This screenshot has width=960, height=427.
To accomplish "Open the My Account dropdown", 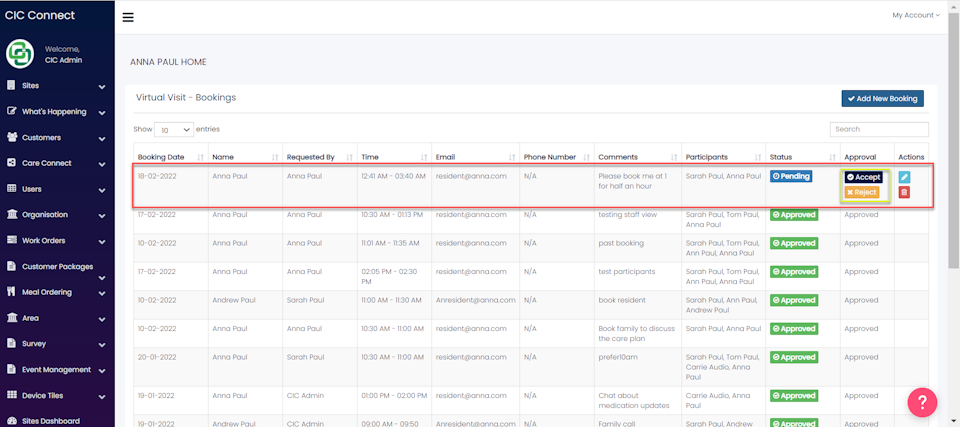I will coord(915,15).
